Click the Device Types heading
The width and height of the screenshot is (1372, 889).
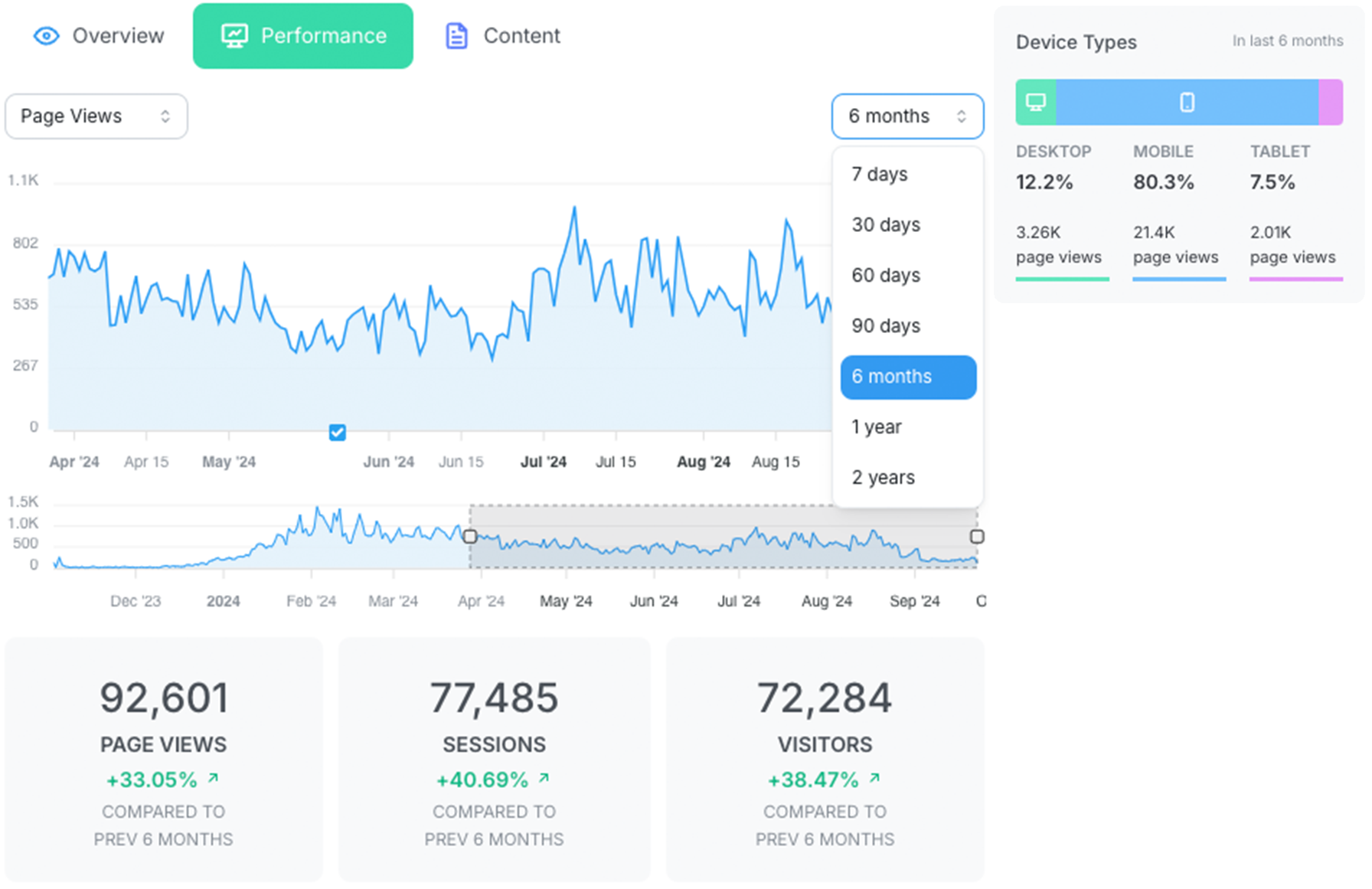pos(1076,42)
